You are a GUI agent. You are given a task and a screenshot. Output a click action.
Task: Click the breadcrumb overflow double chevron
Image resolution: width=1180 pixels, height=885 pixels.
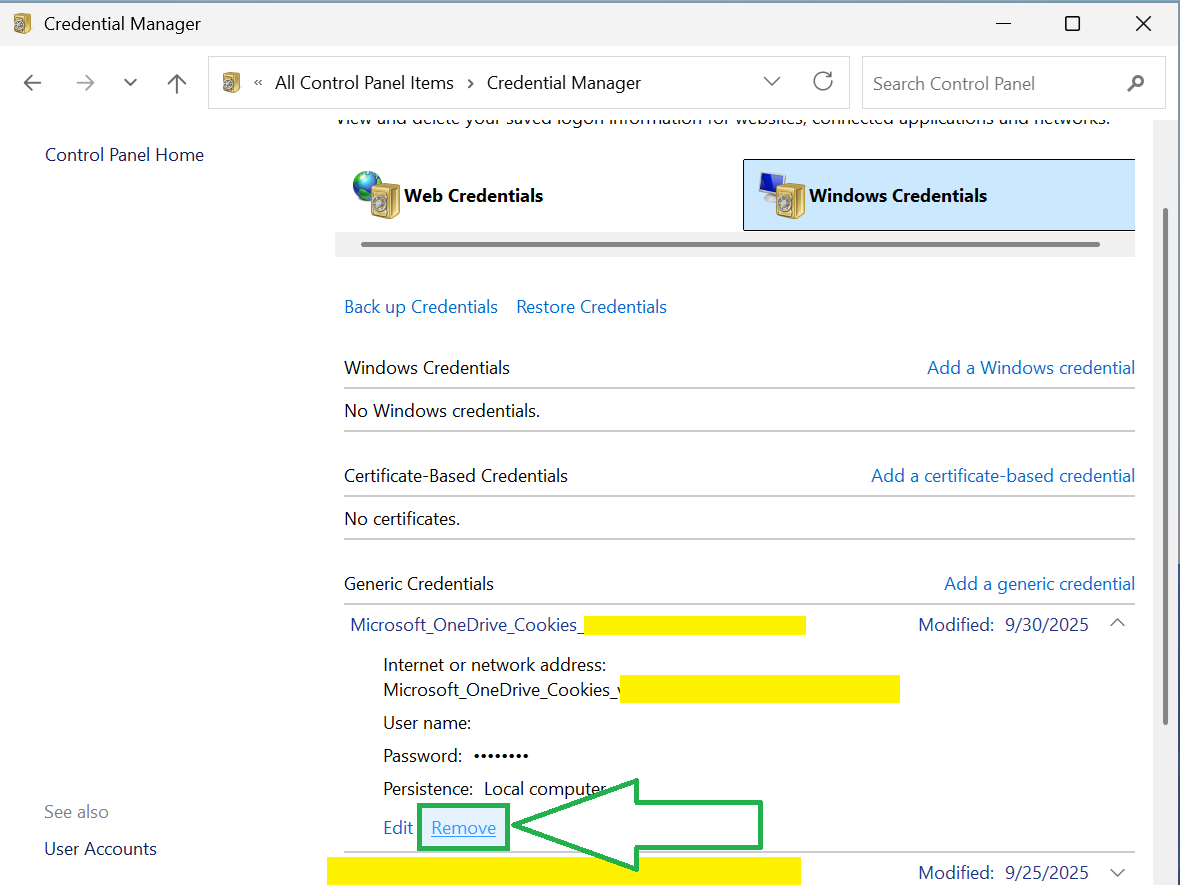258,83
